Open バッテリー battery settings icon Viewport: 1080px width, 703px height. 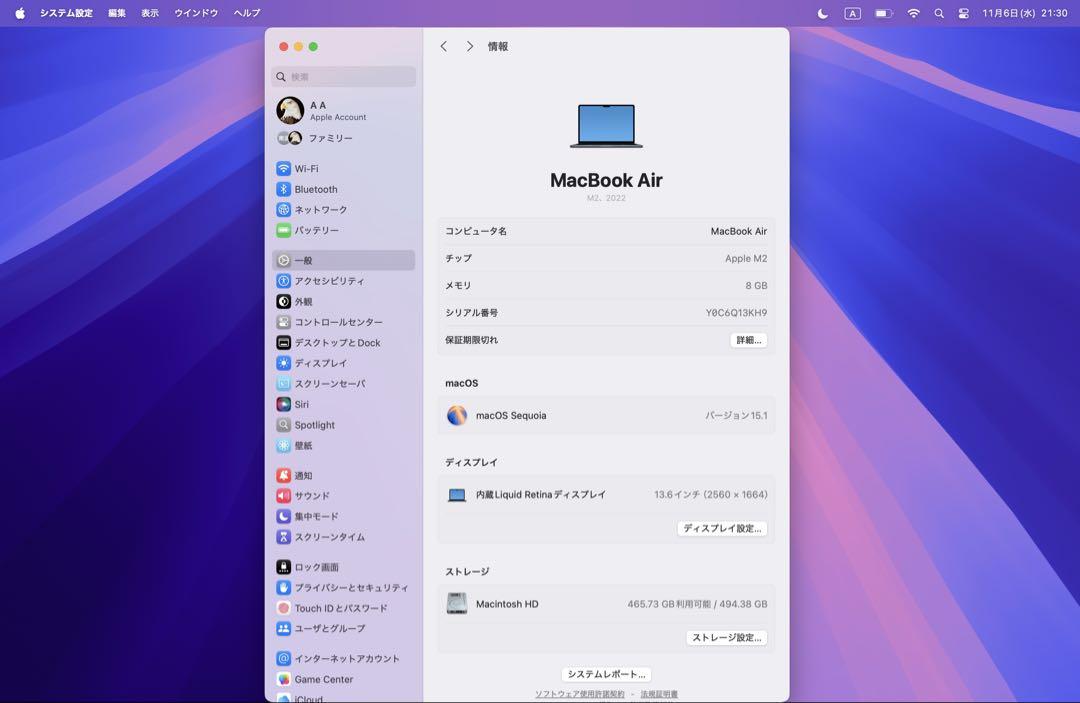[283, 230]
